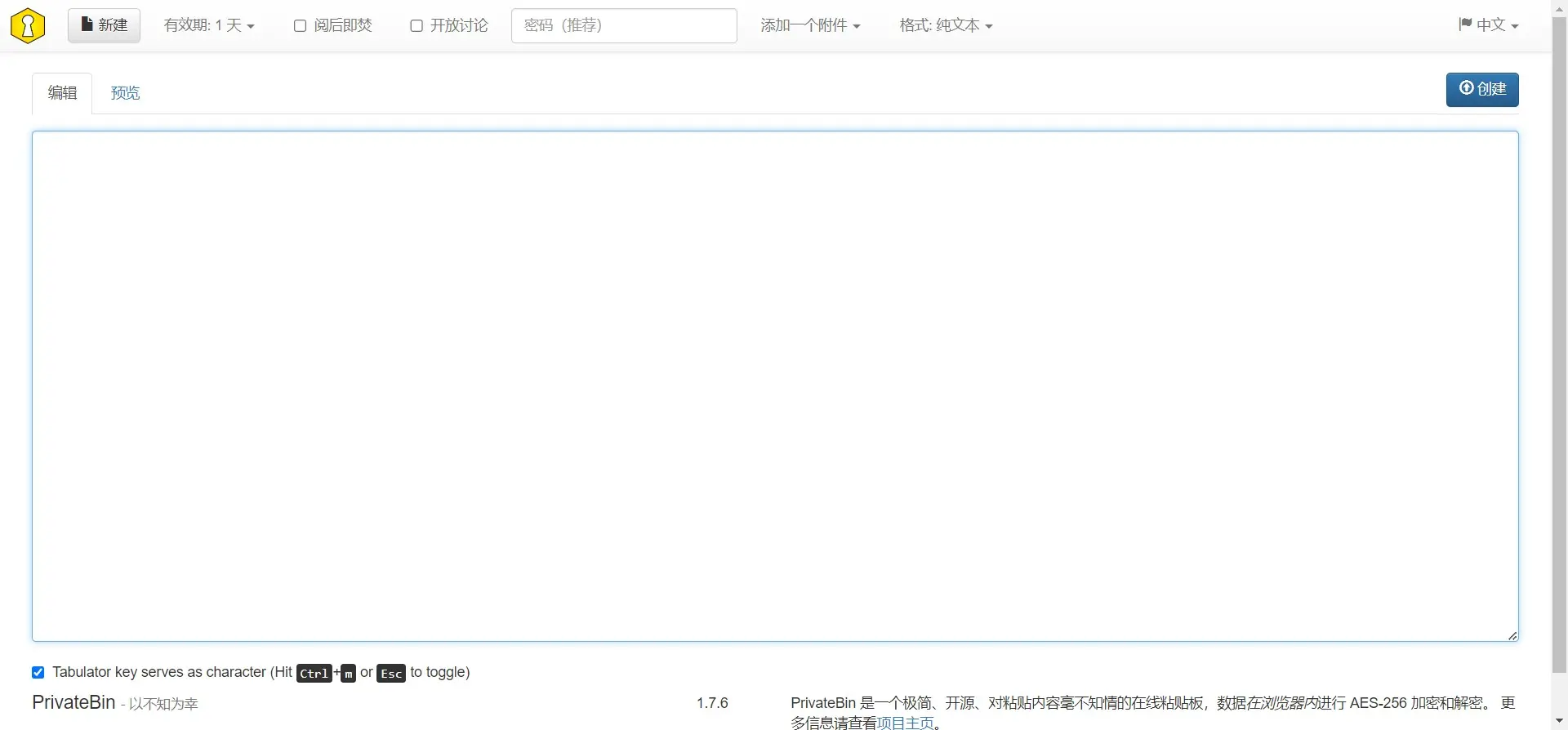Enable the 阅后即焚 checkbox
Screen dimensions: 1568x730
(300, 26)
